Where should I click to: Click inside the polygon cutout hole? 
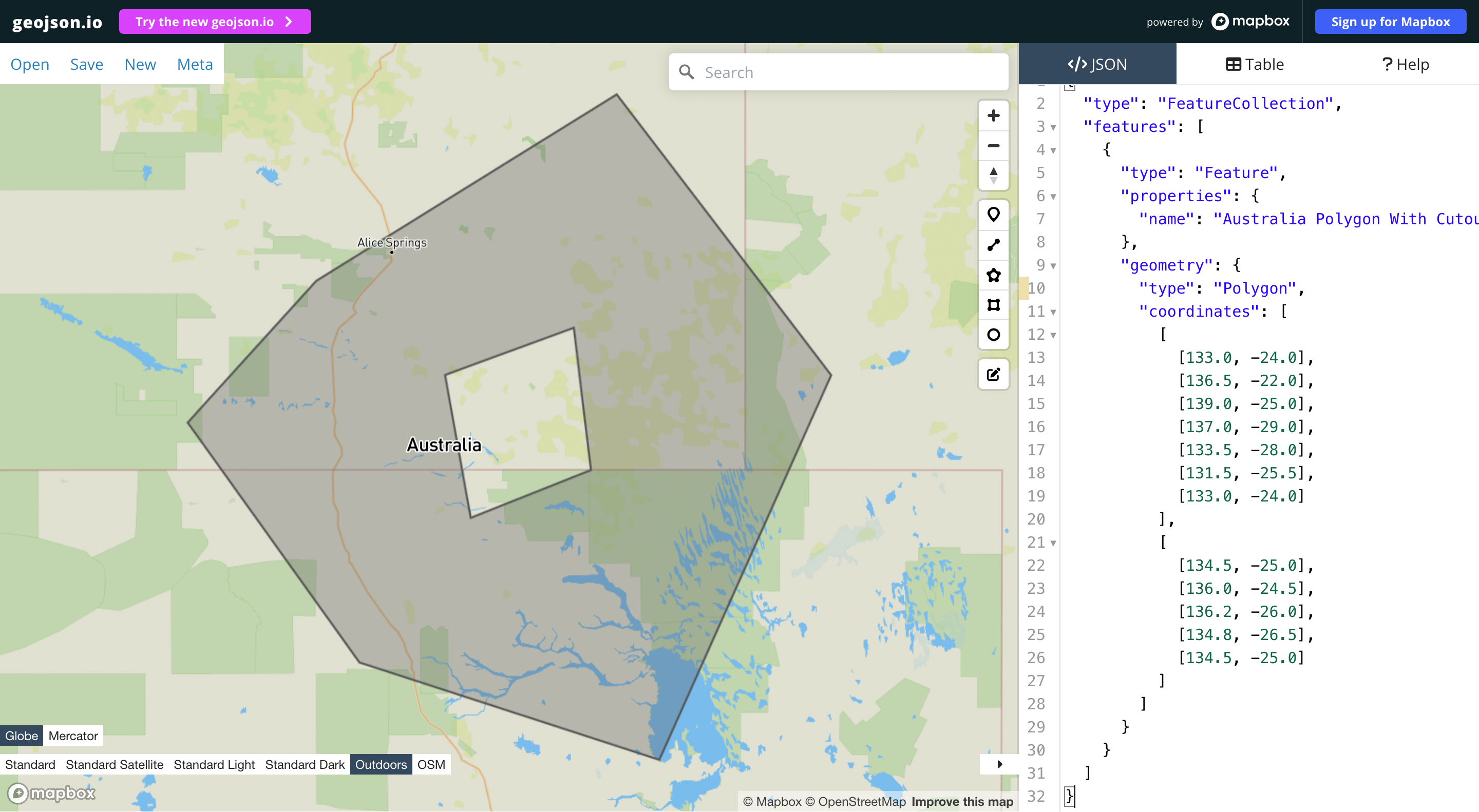(x=520, y=422)
